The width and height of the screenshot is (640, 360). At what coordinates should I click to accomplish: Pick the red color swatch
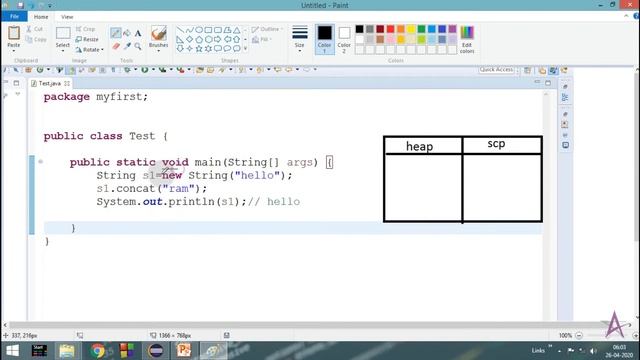[x=391, y=29]
